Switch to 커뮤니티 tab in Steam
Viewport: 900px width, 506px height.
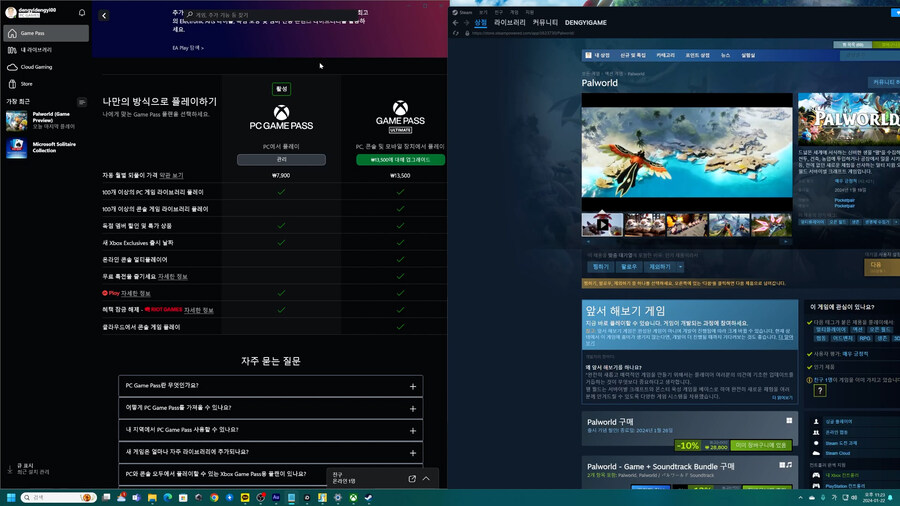coord(545,22)
